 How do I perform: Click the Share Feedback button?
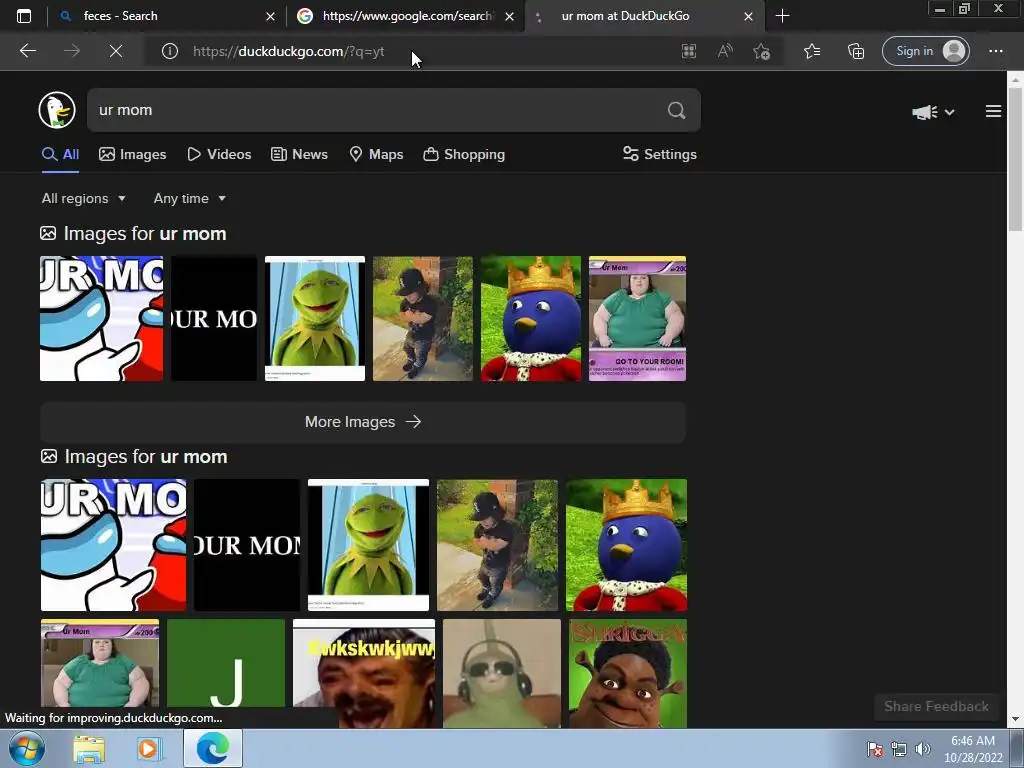[x=936, y=707]
